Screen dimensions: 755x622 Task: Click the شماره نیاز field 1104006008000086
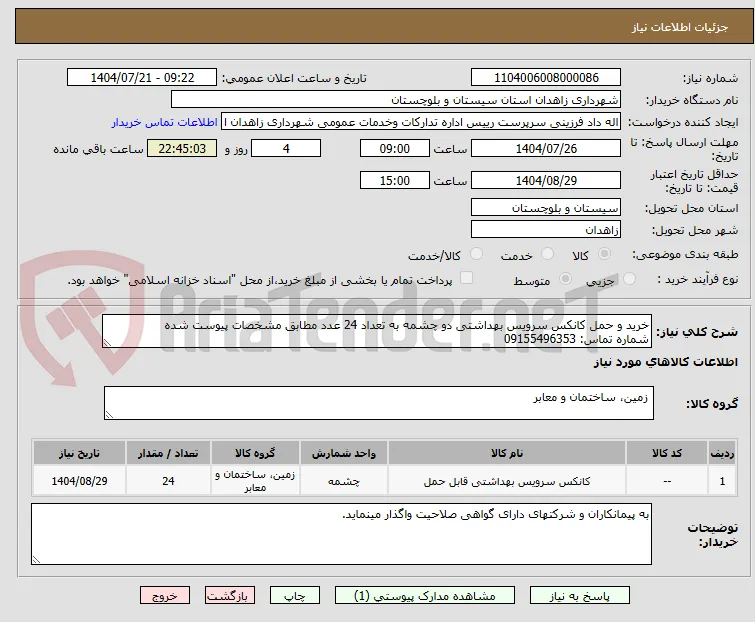pyautogui.click(x=546, y=78)
